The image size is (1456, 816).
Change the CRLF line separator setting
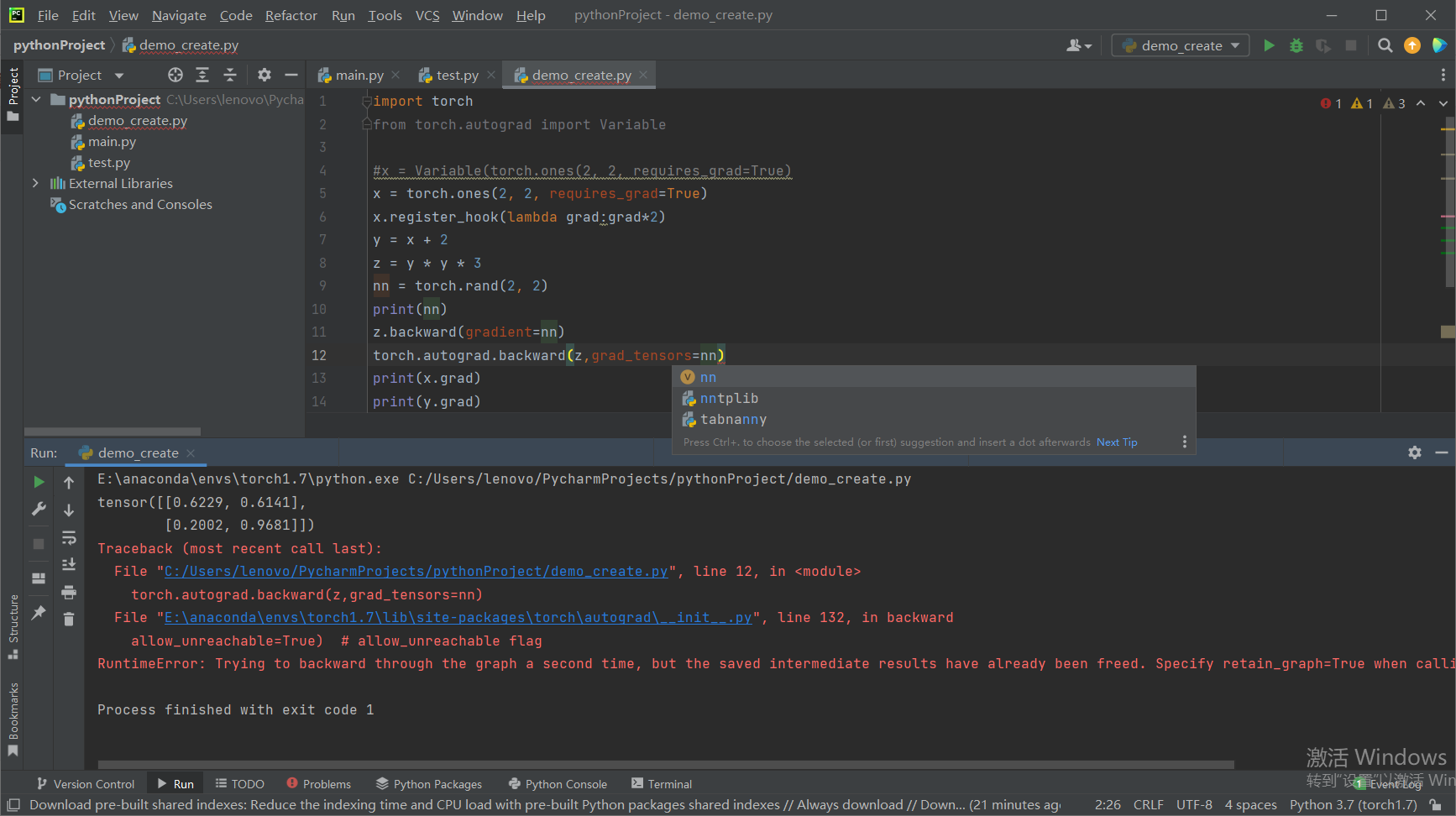(x=1148, y=804)
